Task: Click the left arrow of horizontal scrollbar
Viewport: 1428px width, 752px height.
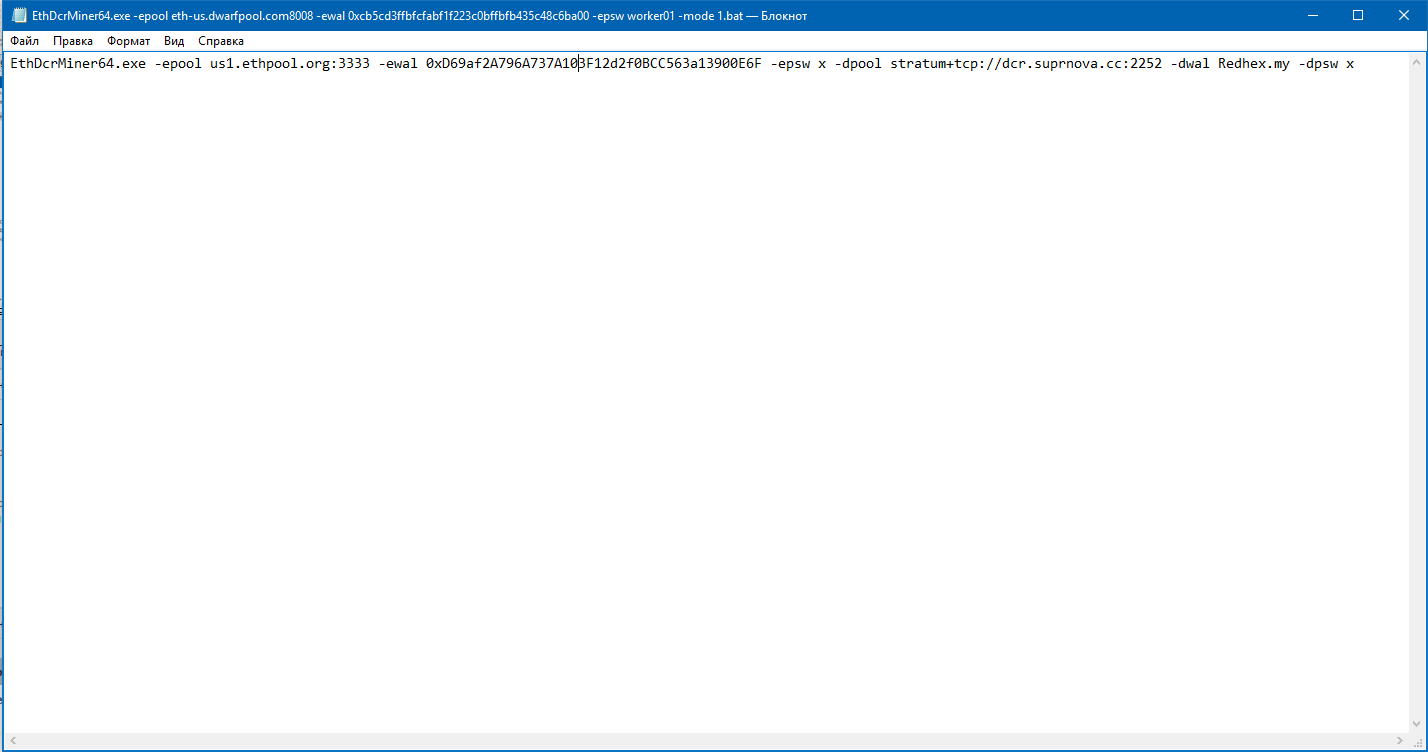Action: point(12,742)
